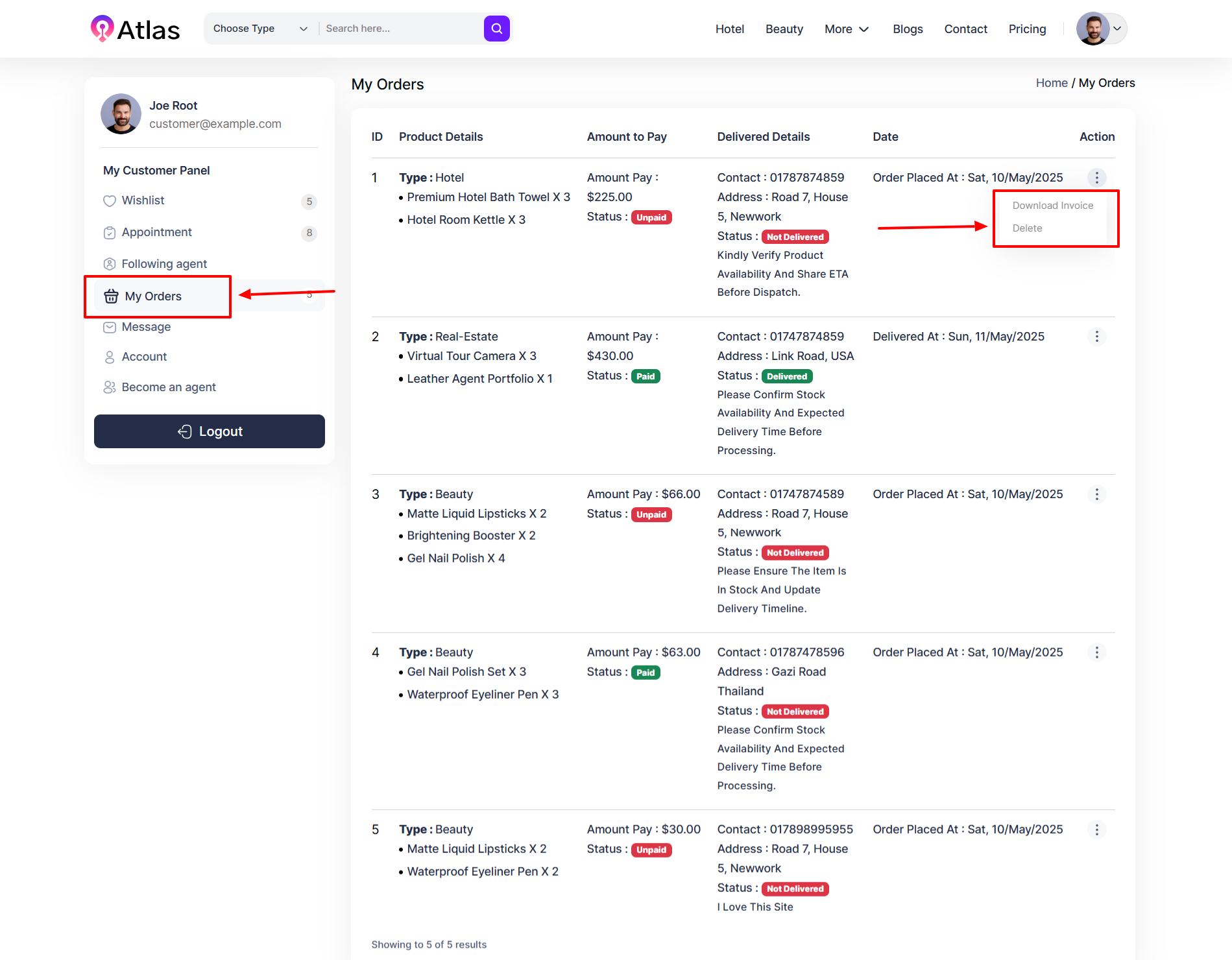The width and height of the screenshot is (1232, 960).
Task: Open three-dot action menu for order 5
Action: (1096, 830)
